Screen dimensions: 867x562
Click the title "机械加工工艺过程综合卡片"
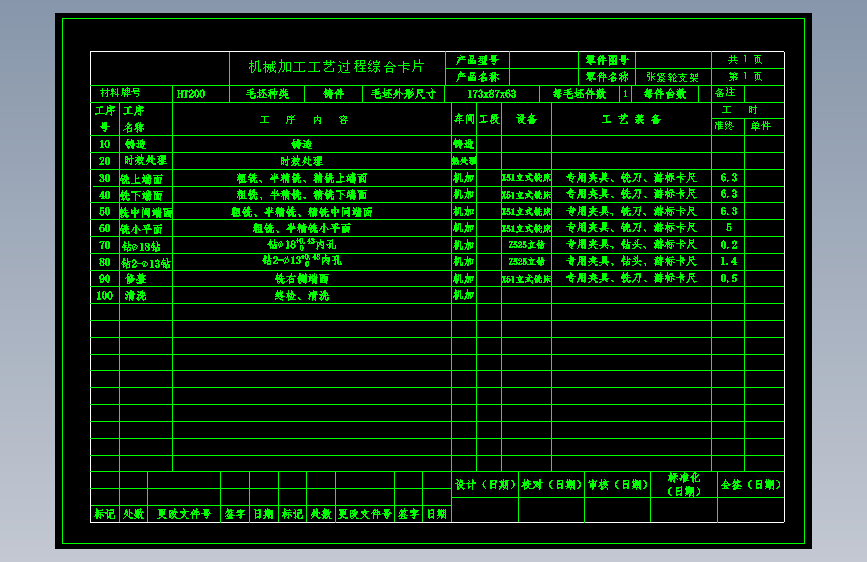click(x=336, y=67)
